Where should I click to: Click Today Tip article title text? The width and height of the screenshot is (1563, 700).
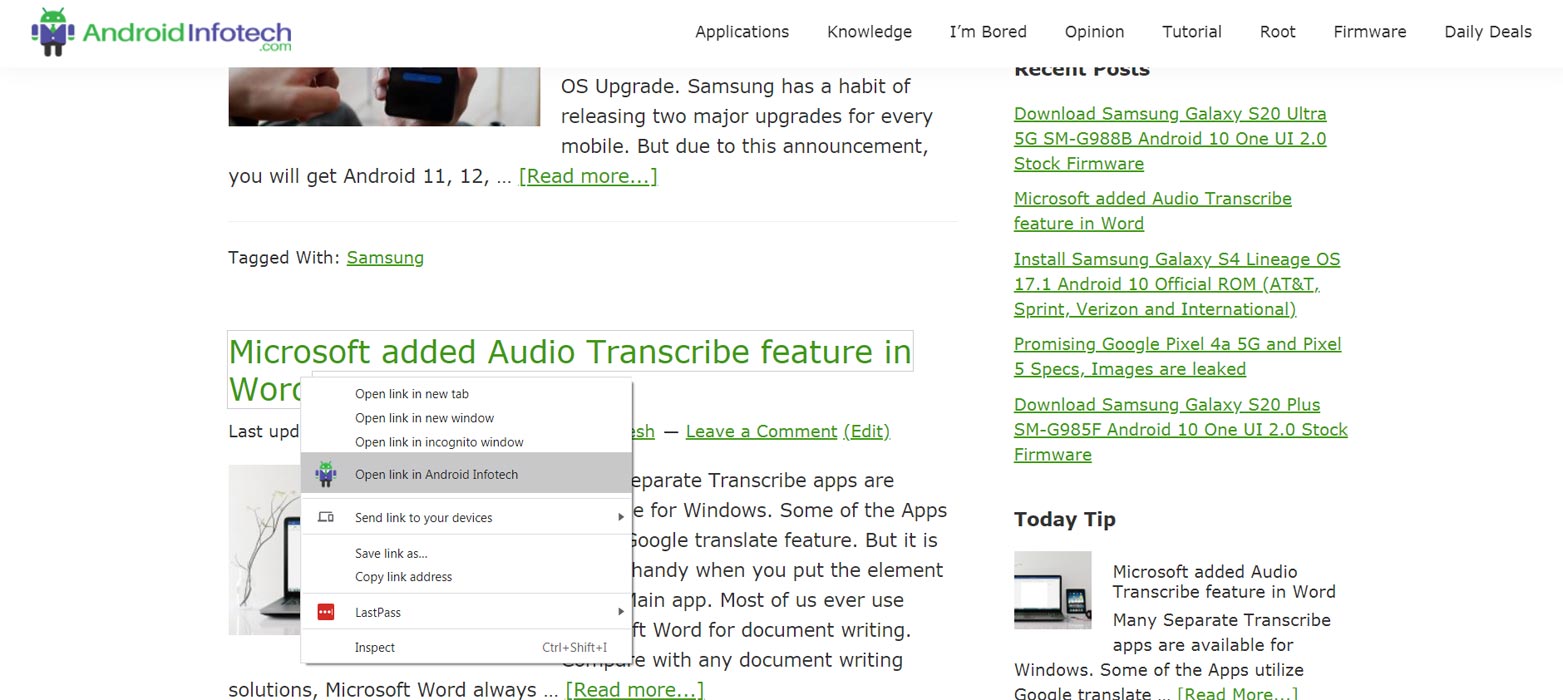pyautogui.click(x=1224, y=581)
